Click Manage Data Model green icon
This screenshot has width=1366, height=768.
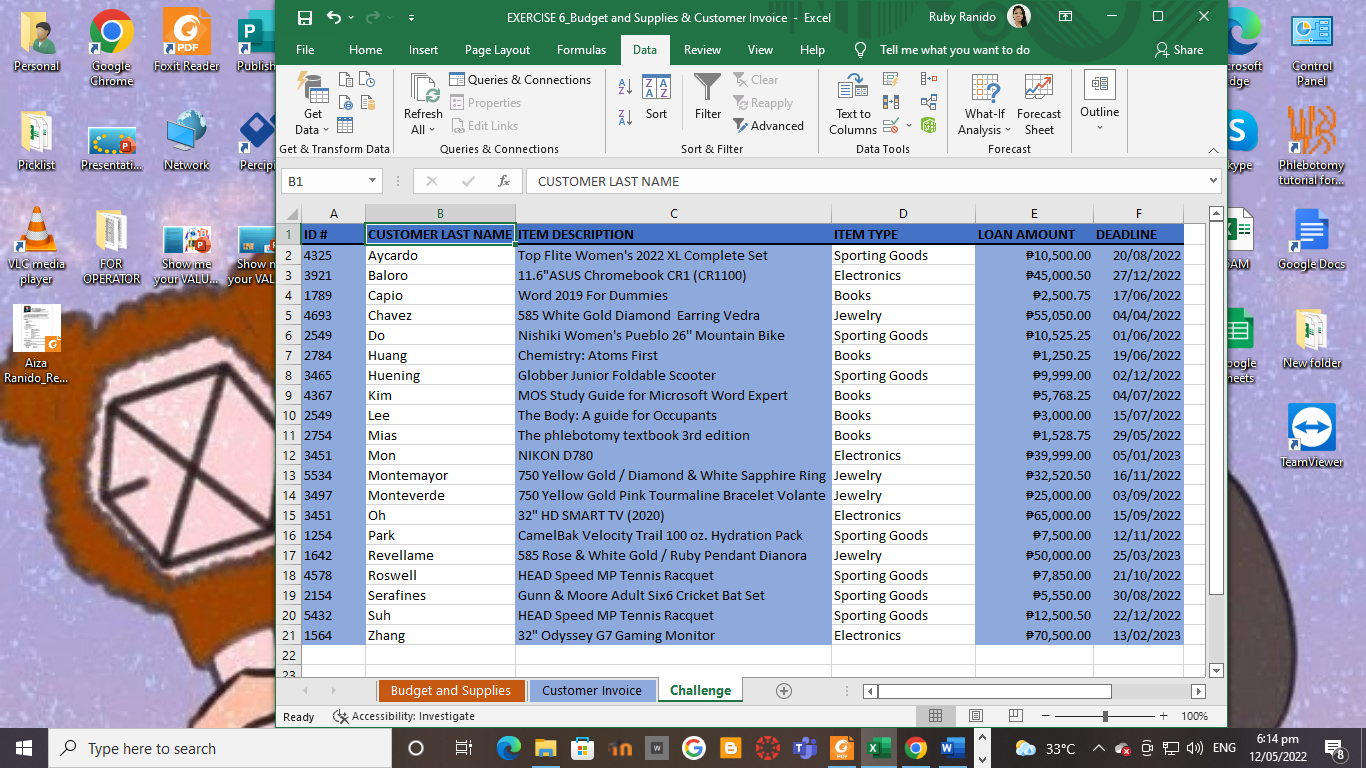pyautogui.click(x=929, y=125)
